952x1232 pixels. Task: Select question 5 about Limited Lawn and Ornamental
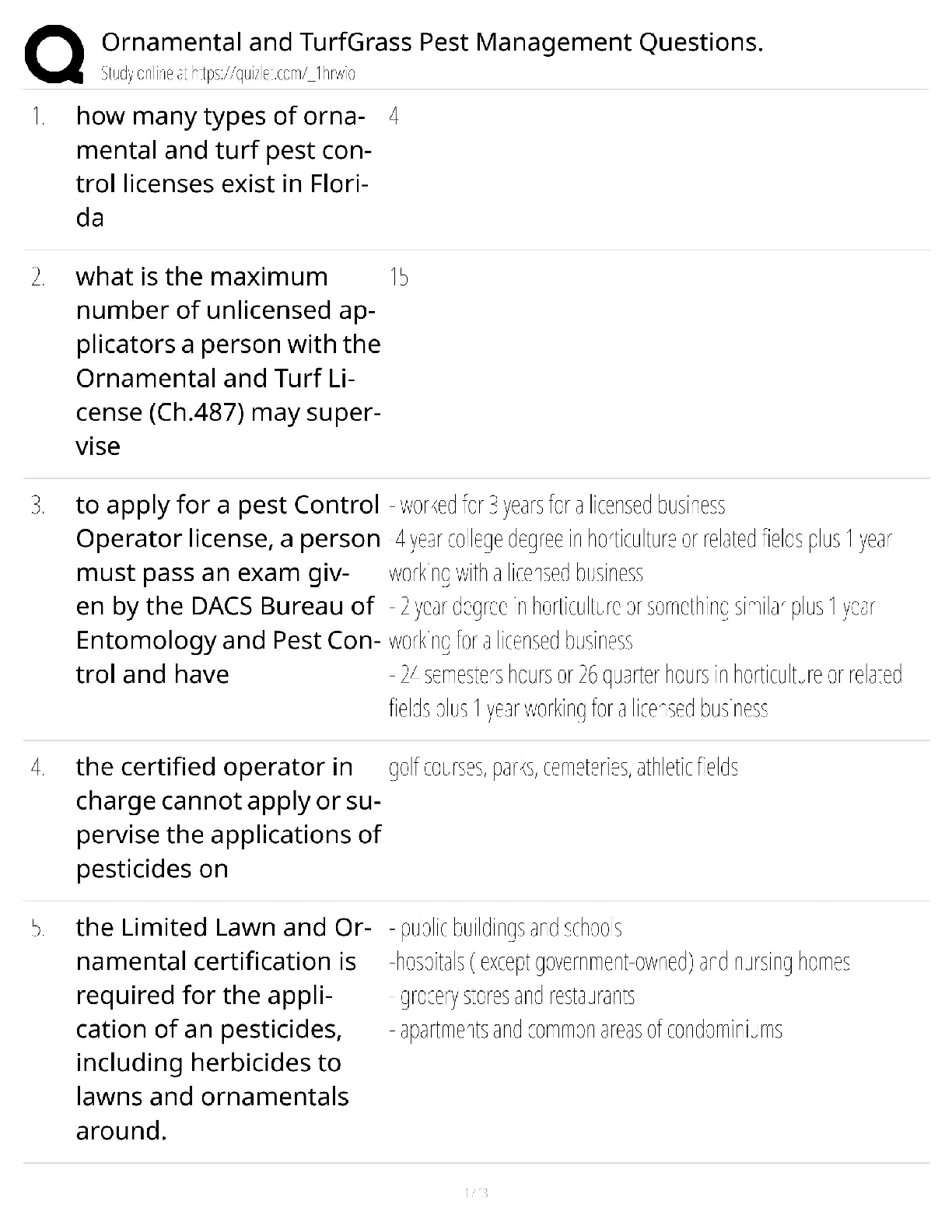[x=222, y=1028]
